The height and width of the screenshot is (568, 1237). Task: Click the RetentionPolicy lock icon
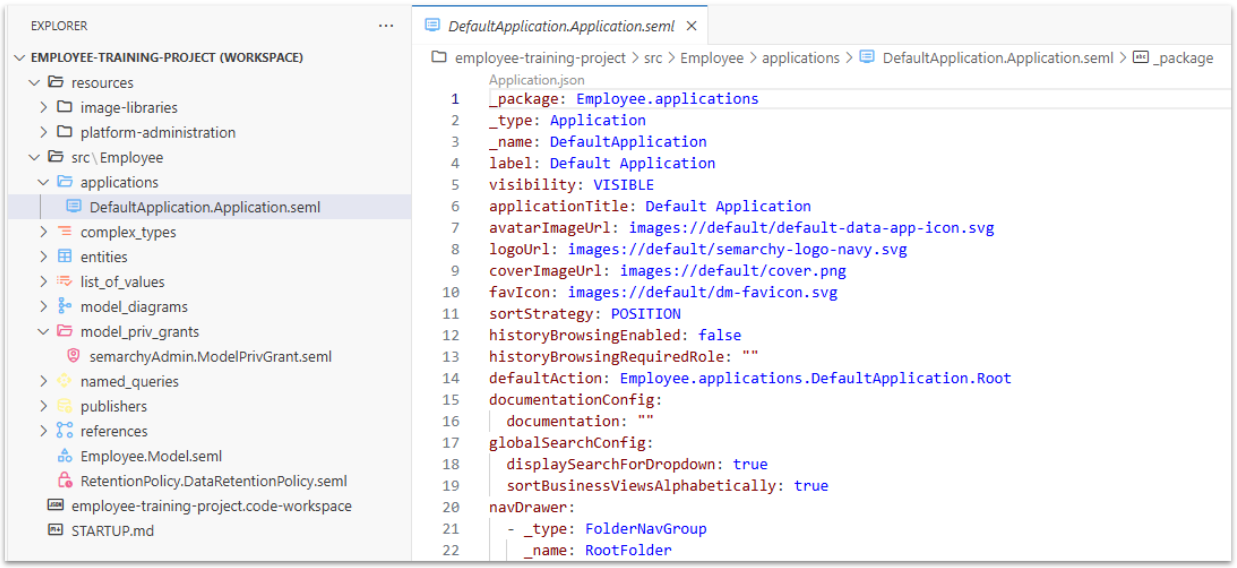tap(65, 481)
